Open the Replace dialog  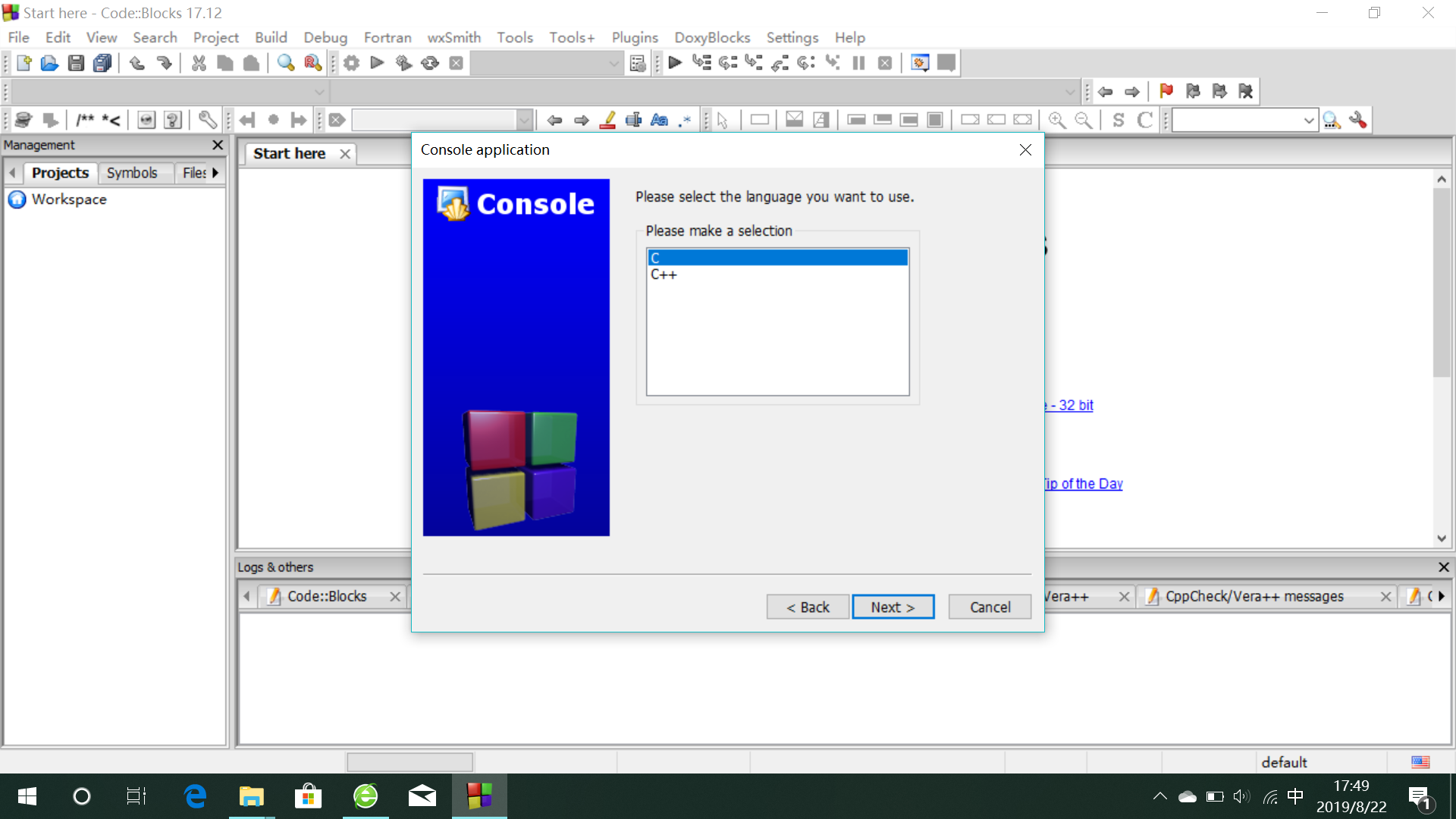[312, 63]
